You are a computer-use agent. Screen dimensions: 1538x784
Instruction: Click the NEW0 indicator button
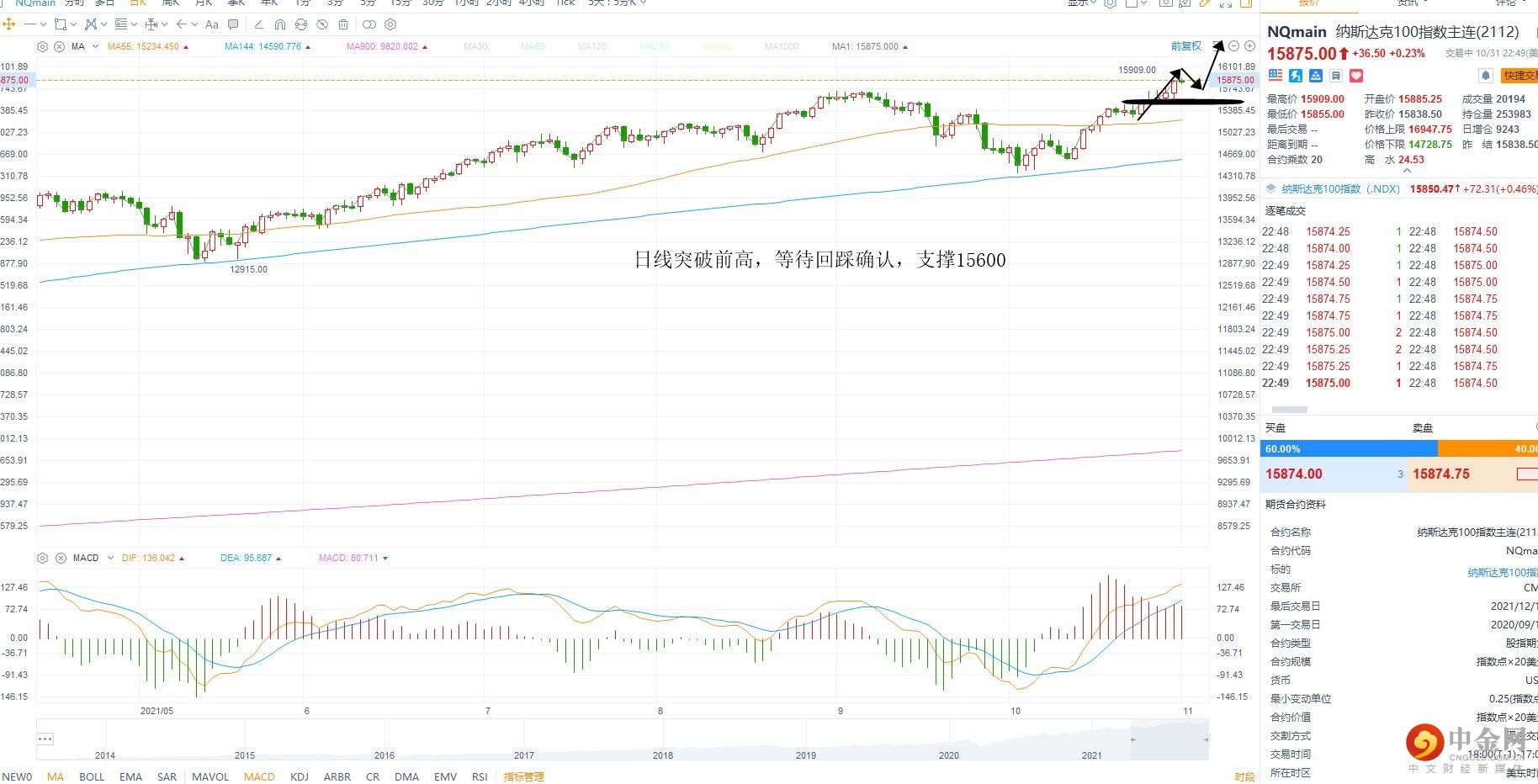point(17,776)
